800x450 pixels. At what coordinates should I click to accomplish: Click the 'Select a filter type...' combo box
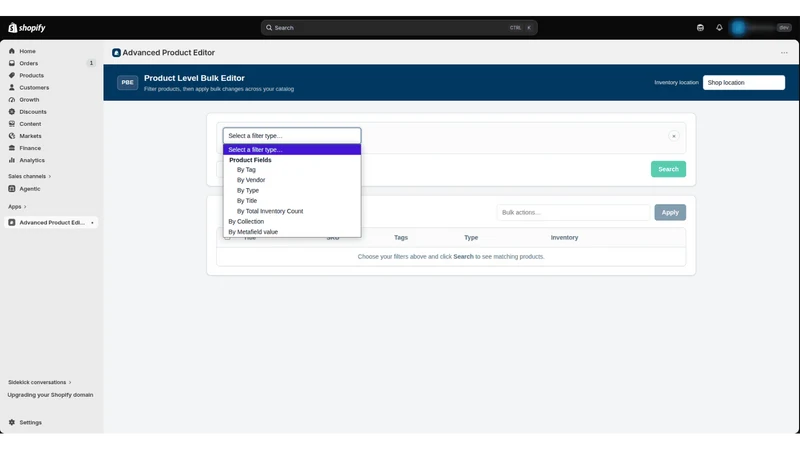[292, 136]
